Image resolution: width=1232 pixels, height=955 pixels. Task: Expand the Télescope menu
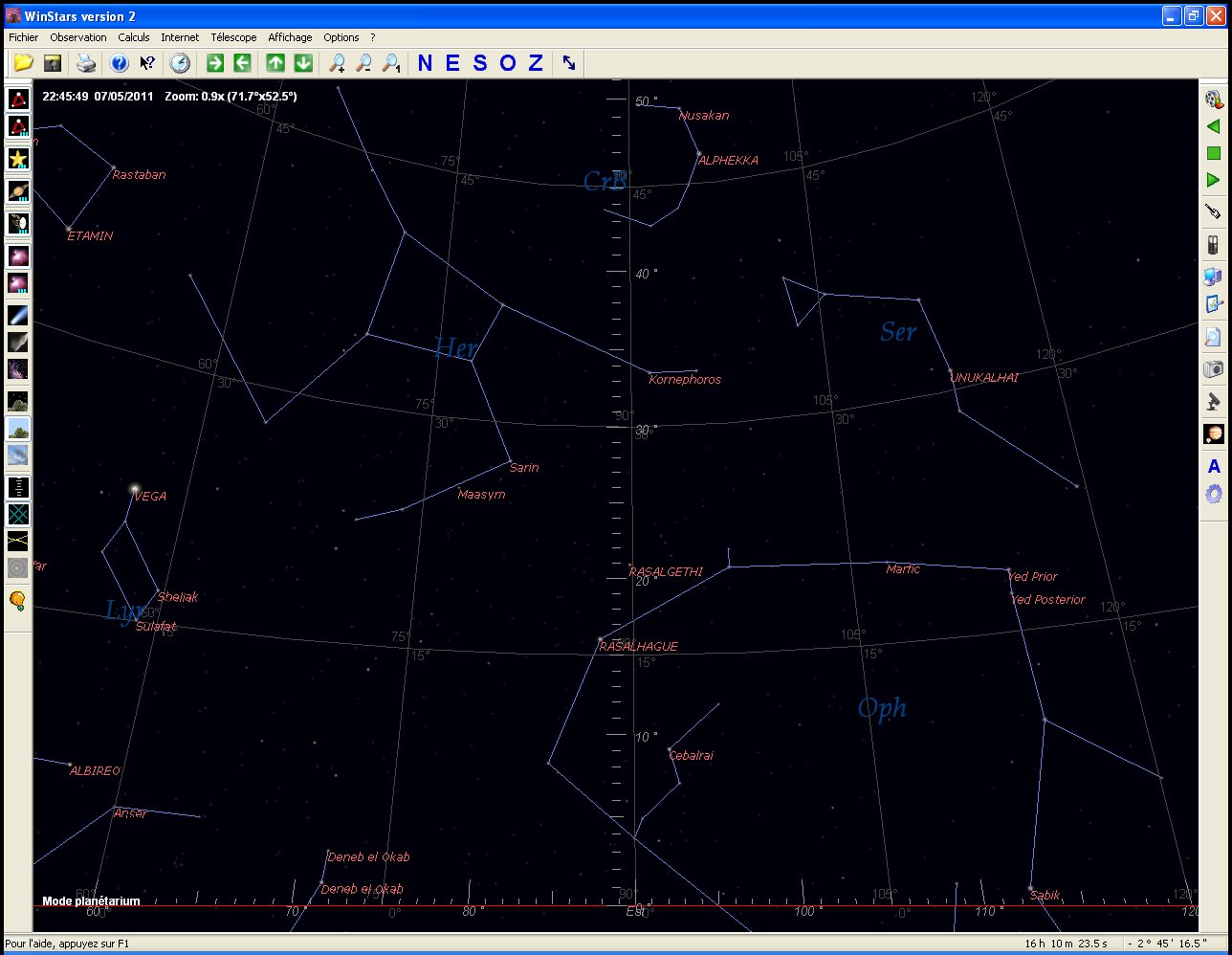point(233,37)
